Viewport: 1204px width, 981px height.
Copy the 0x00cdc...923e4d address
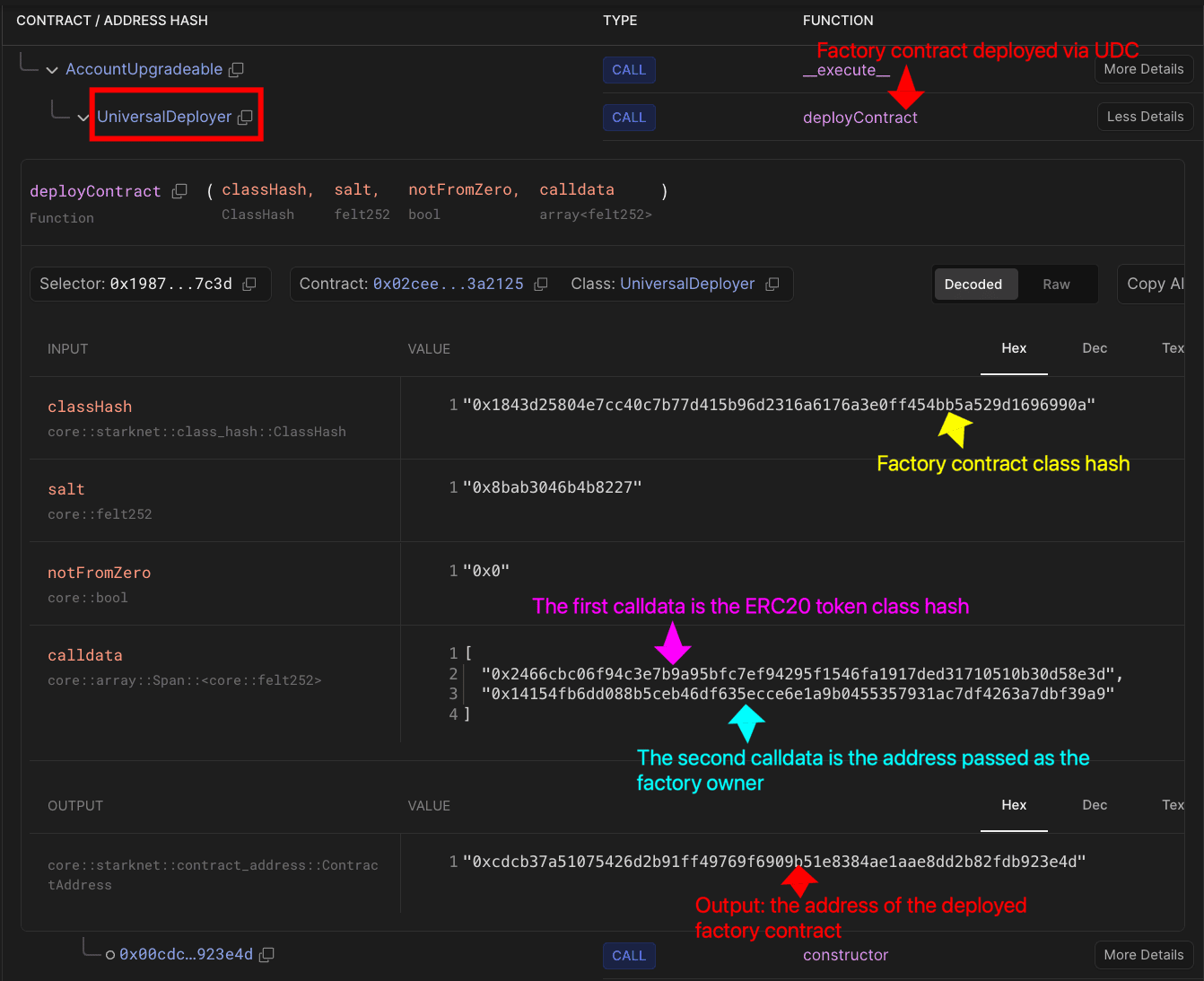click(x=266, y=955)
